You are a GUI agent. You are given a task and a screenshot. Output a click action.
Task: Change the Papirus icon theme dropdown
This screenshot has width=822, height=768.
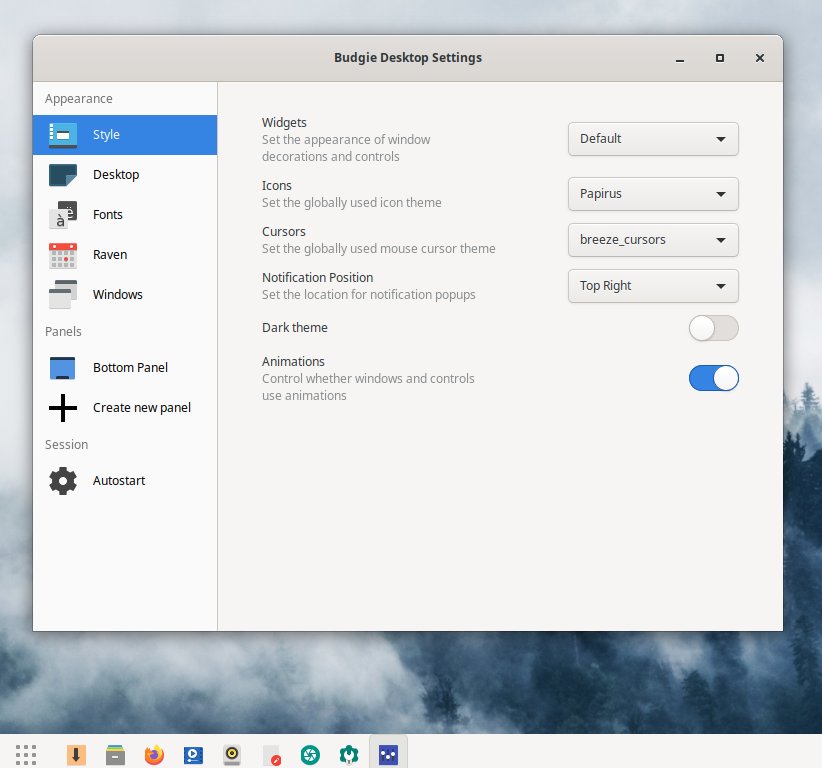[x=652, y=194]
